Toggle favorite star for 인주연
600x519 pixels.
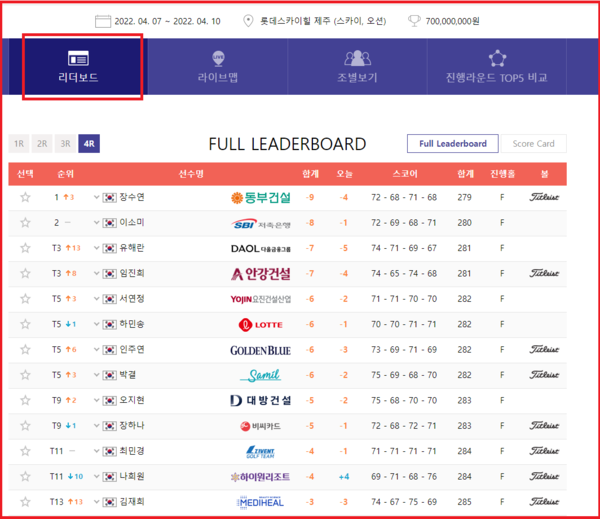click(x=25, y=349)
